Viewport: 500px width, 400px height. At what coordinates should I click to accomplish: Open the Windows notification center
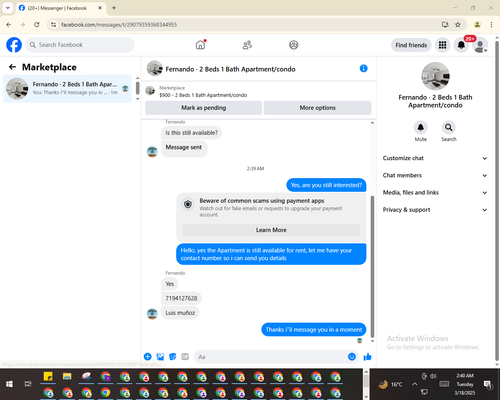pos(488,385)
